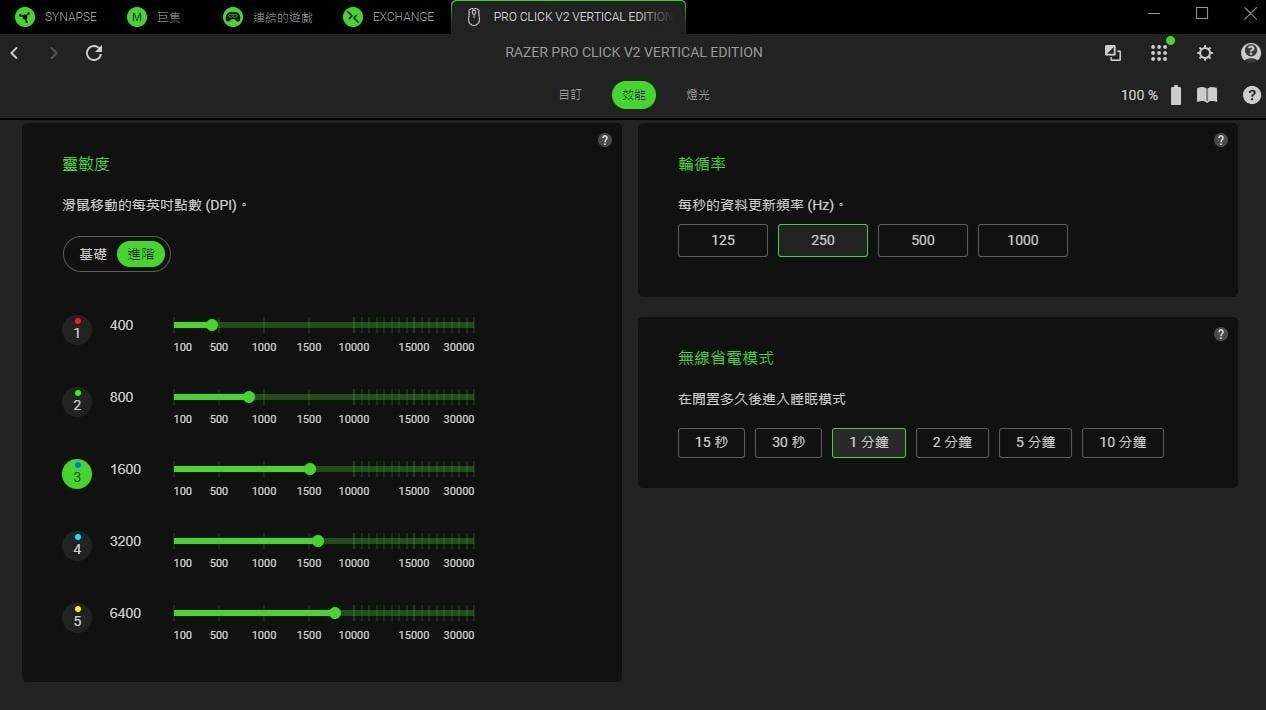The width and height of the screenshot is (1266, 710).
Task: Click the battery status icon
Action: [1176, 95]
